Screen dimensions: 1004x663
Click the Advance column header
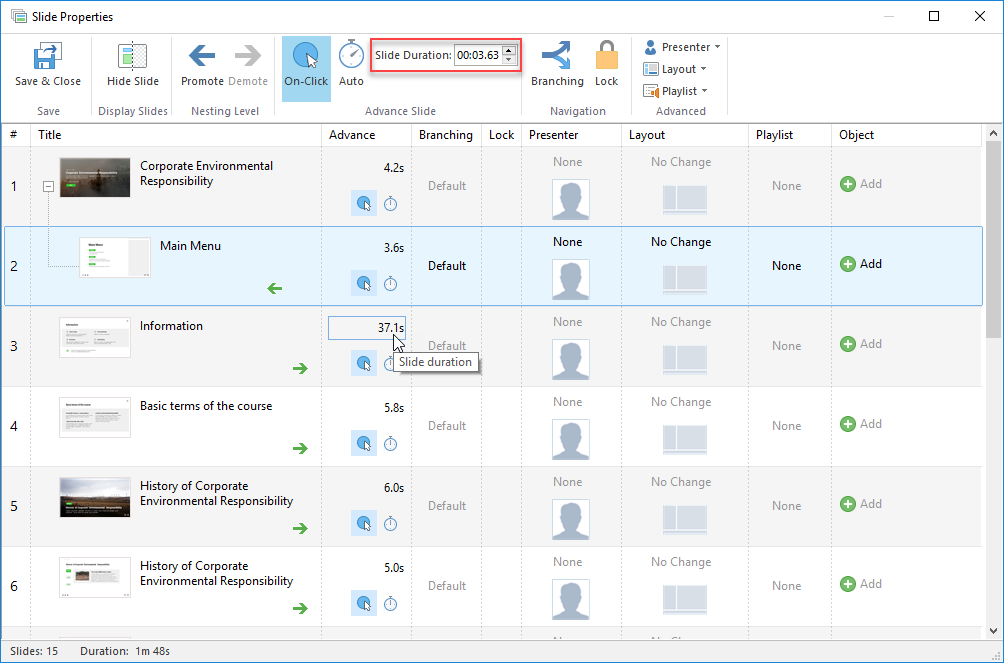point(352,135)
